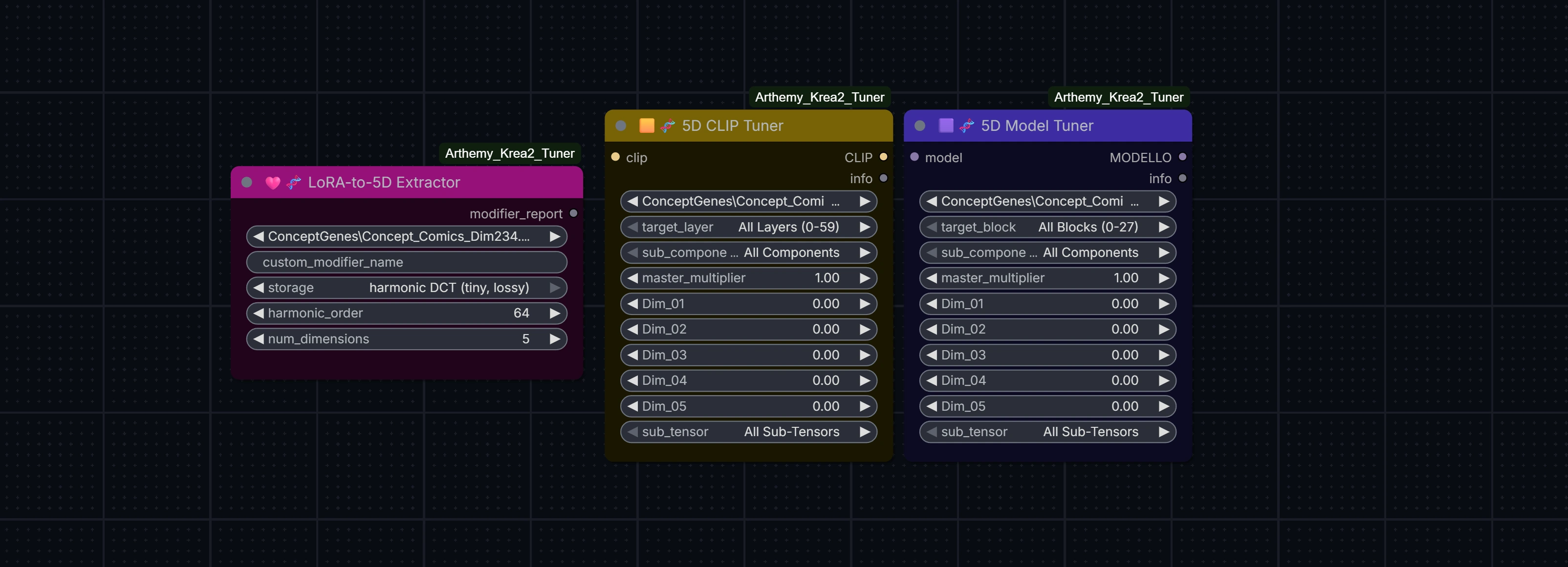Increase Model Tuner Dim_02 with right arrow
Image resolution: width=1568 pixels, height=567 pixels.
pos(1163,329)
